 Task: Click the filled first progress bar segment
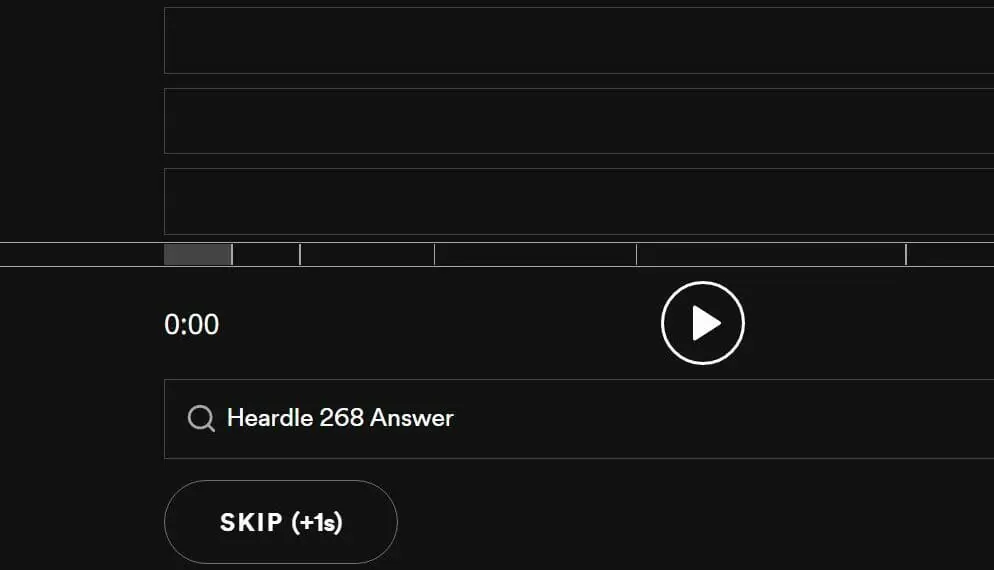coord(197,255)
